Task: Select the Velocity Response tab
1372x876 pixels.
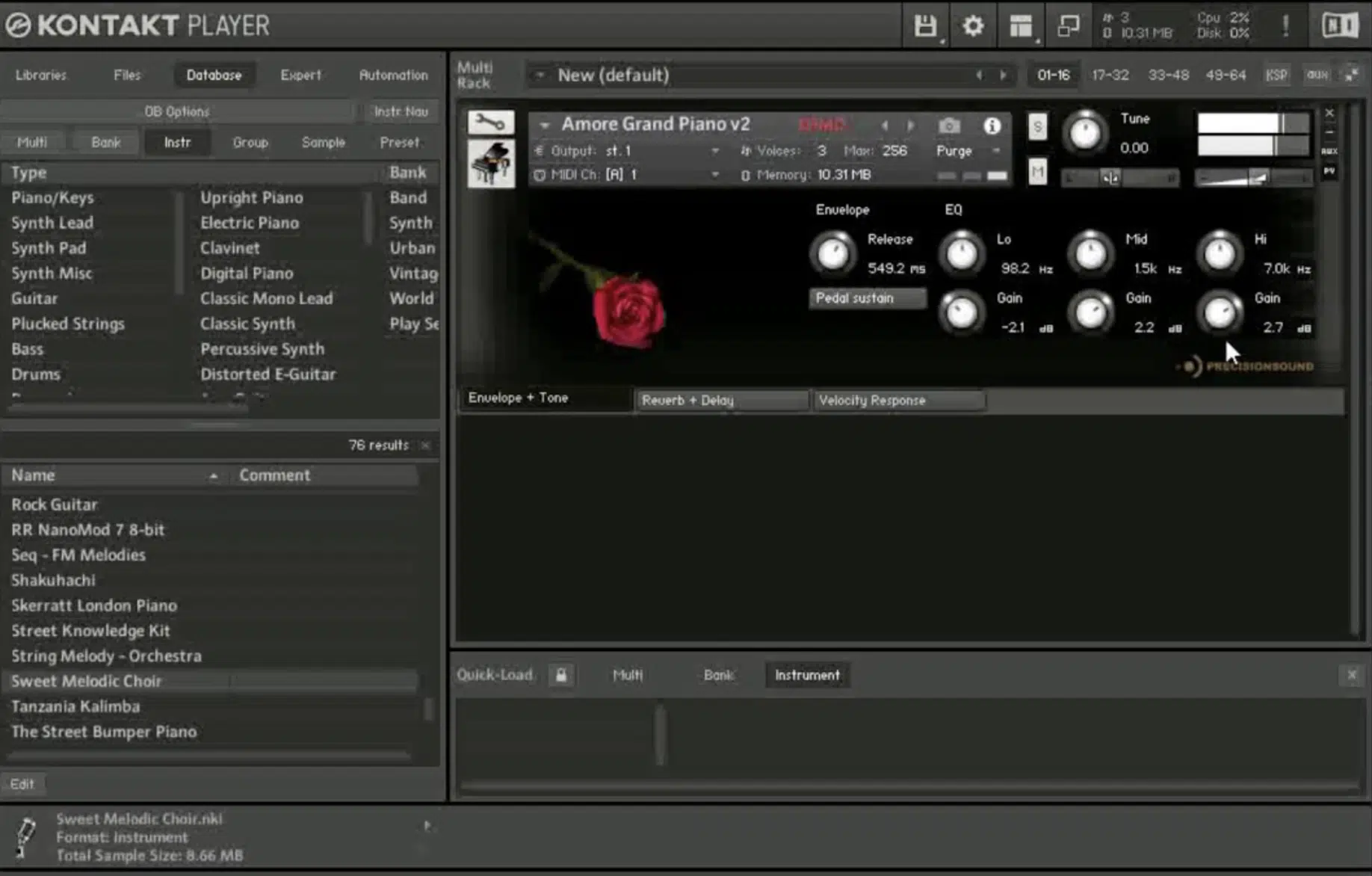Action: 899,401
